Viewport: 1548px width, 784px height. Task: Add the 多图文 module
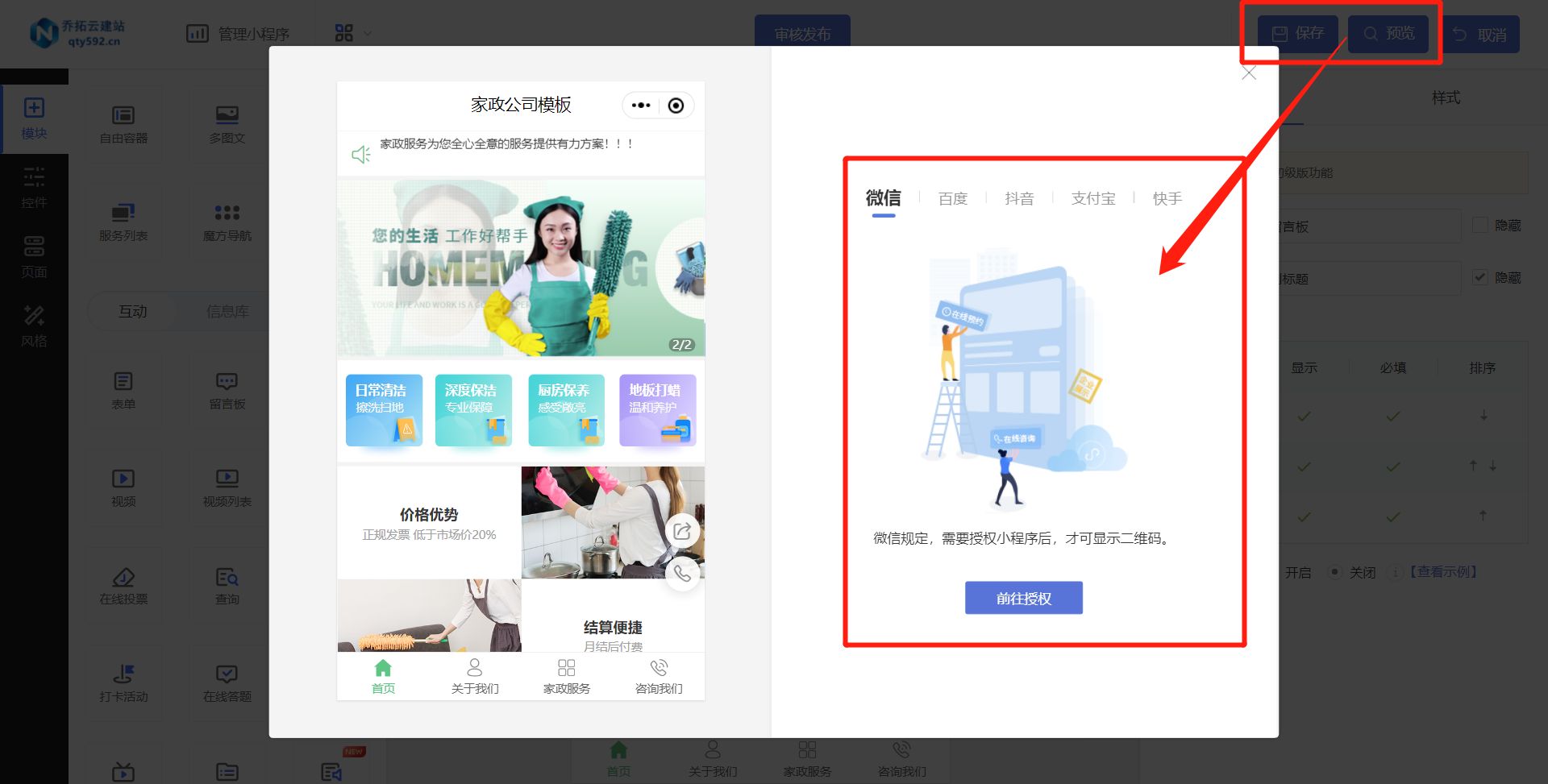227,122
